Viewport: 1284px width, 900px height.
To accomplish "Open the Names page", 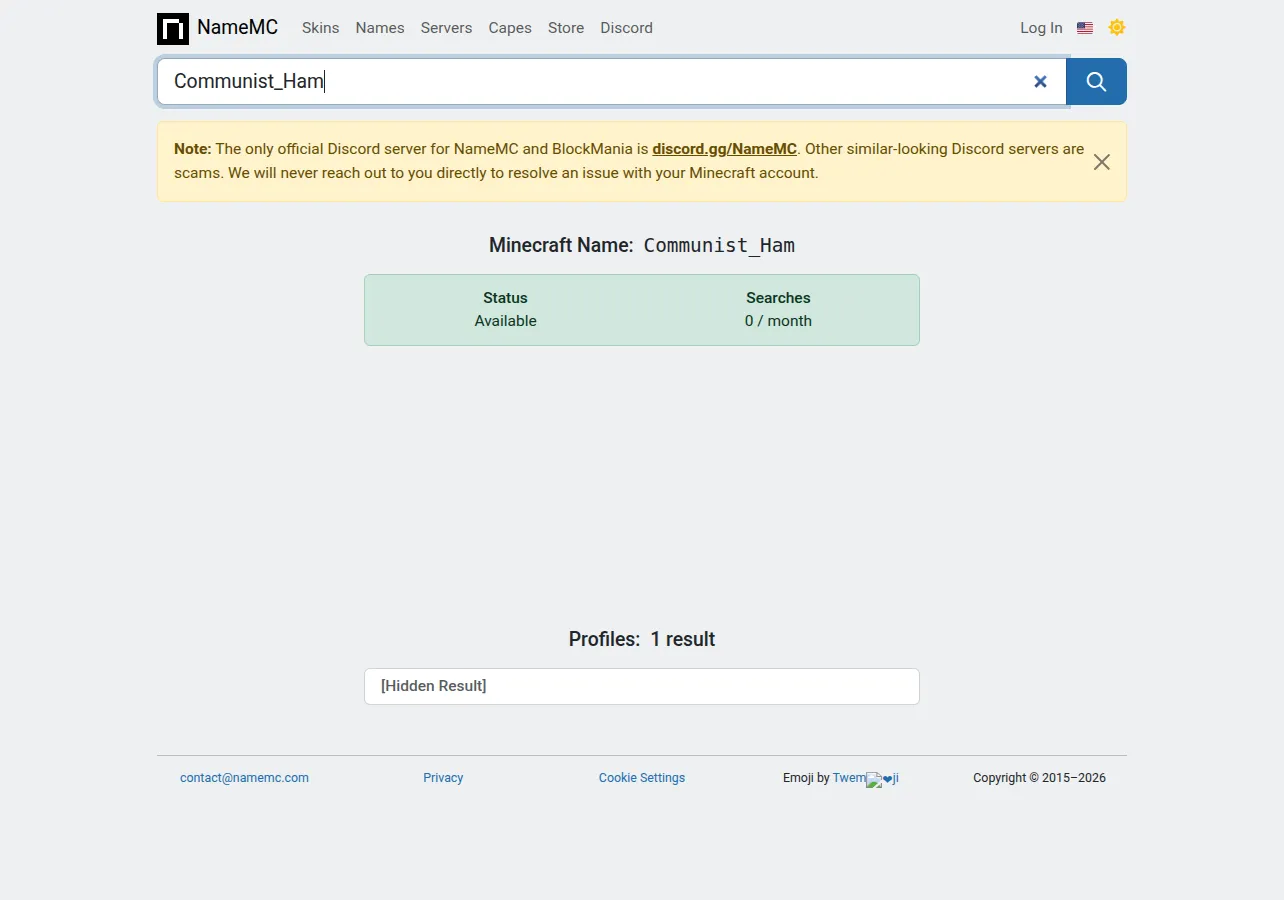I will pos(380,28).
